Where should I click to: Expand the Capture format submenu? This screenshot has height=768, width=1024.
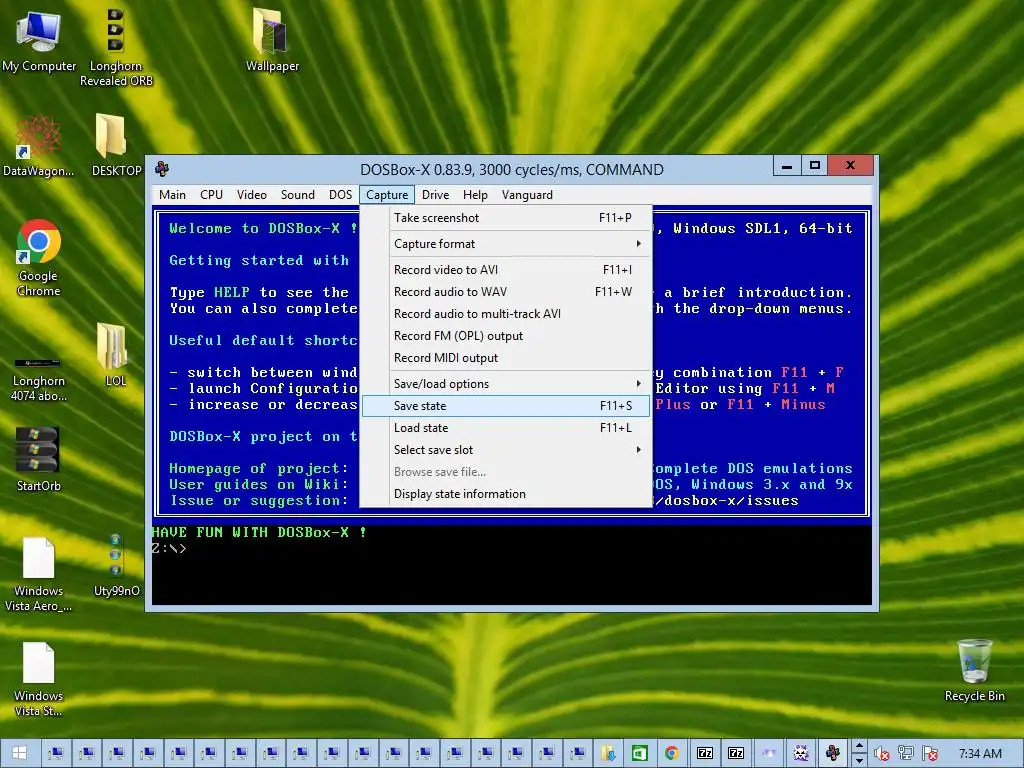coord(506,244)
